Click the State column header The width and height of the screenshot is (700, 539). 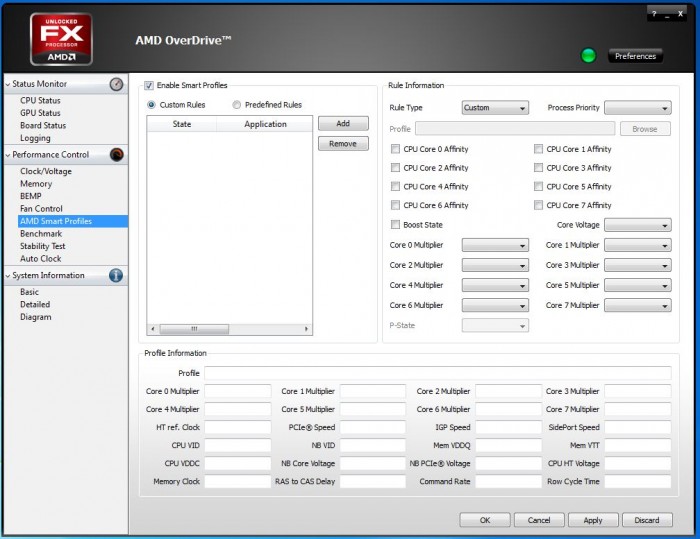click(182, 124)
